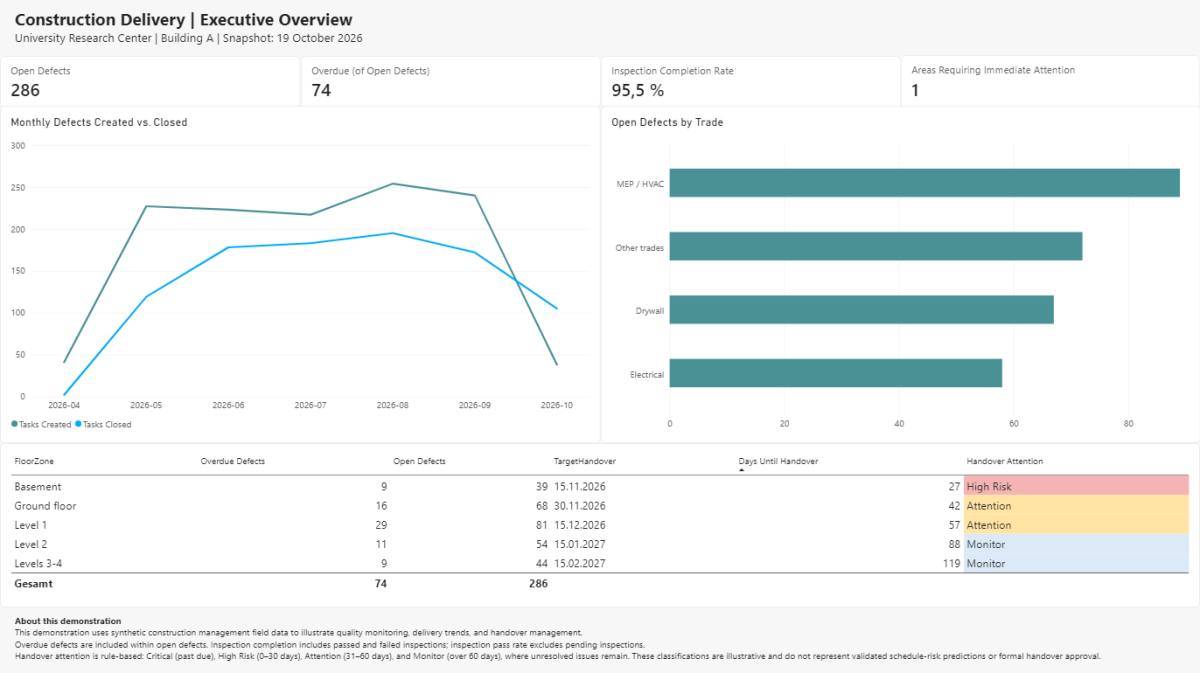
Task: Click the Electrical axis category label
Action: (x=647, y=375)
